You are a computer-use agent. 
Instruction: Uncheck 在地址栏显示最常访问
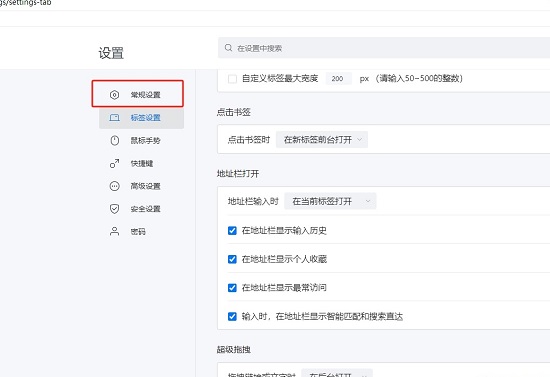click(232, 288)
